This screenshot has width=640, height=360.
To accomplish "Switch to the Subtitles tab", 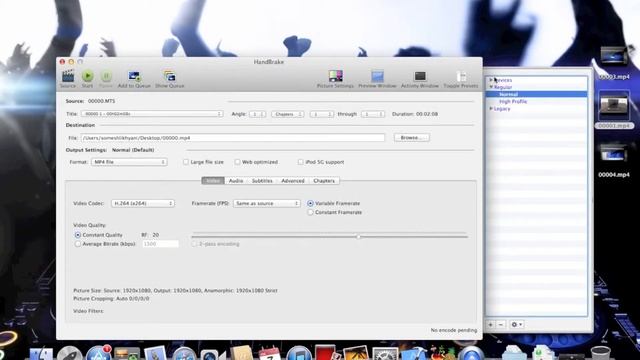I will point(262,181).
